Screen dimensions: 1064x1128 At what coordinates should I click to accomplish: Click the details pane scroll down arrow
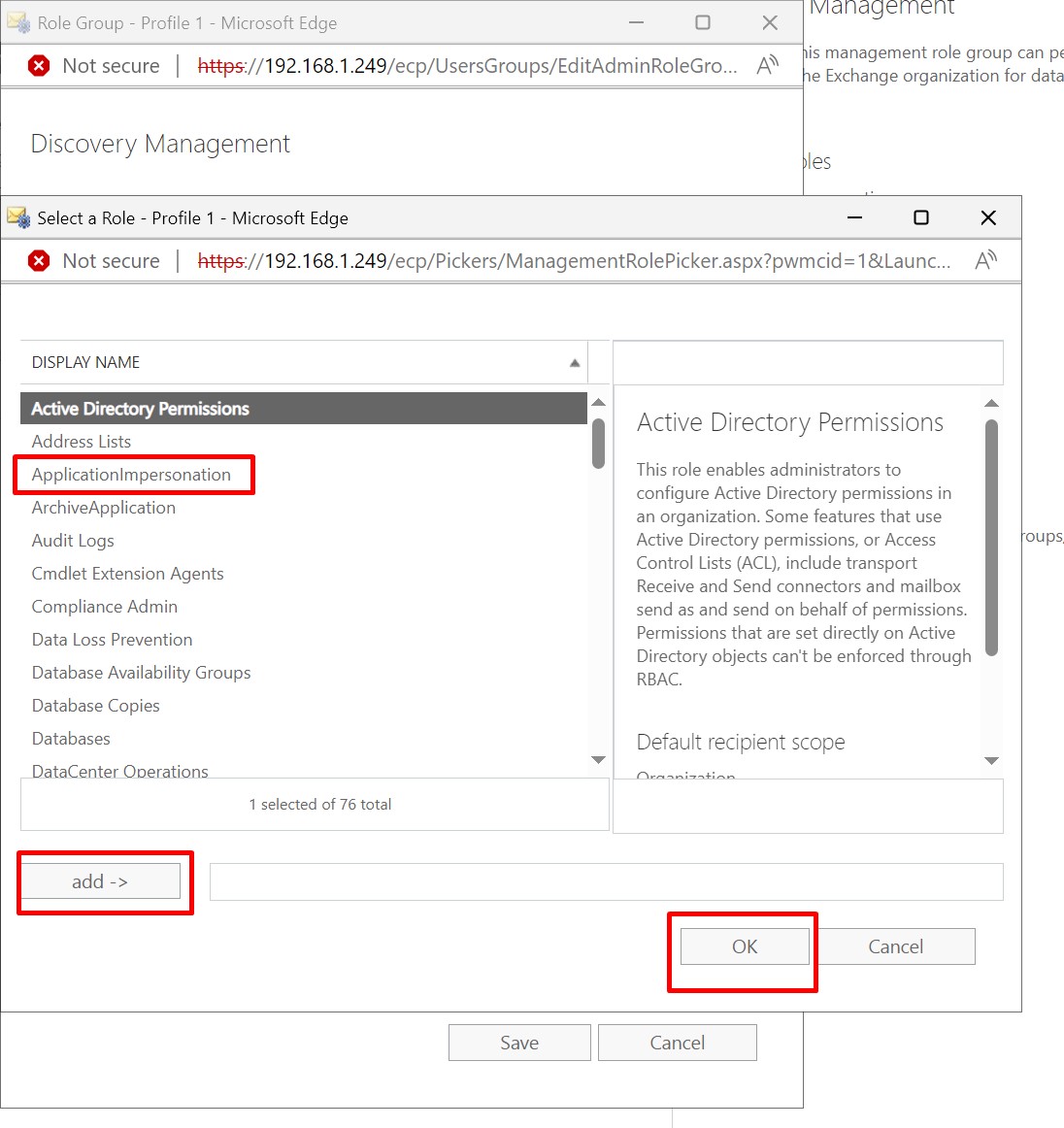tap(991, 760)
